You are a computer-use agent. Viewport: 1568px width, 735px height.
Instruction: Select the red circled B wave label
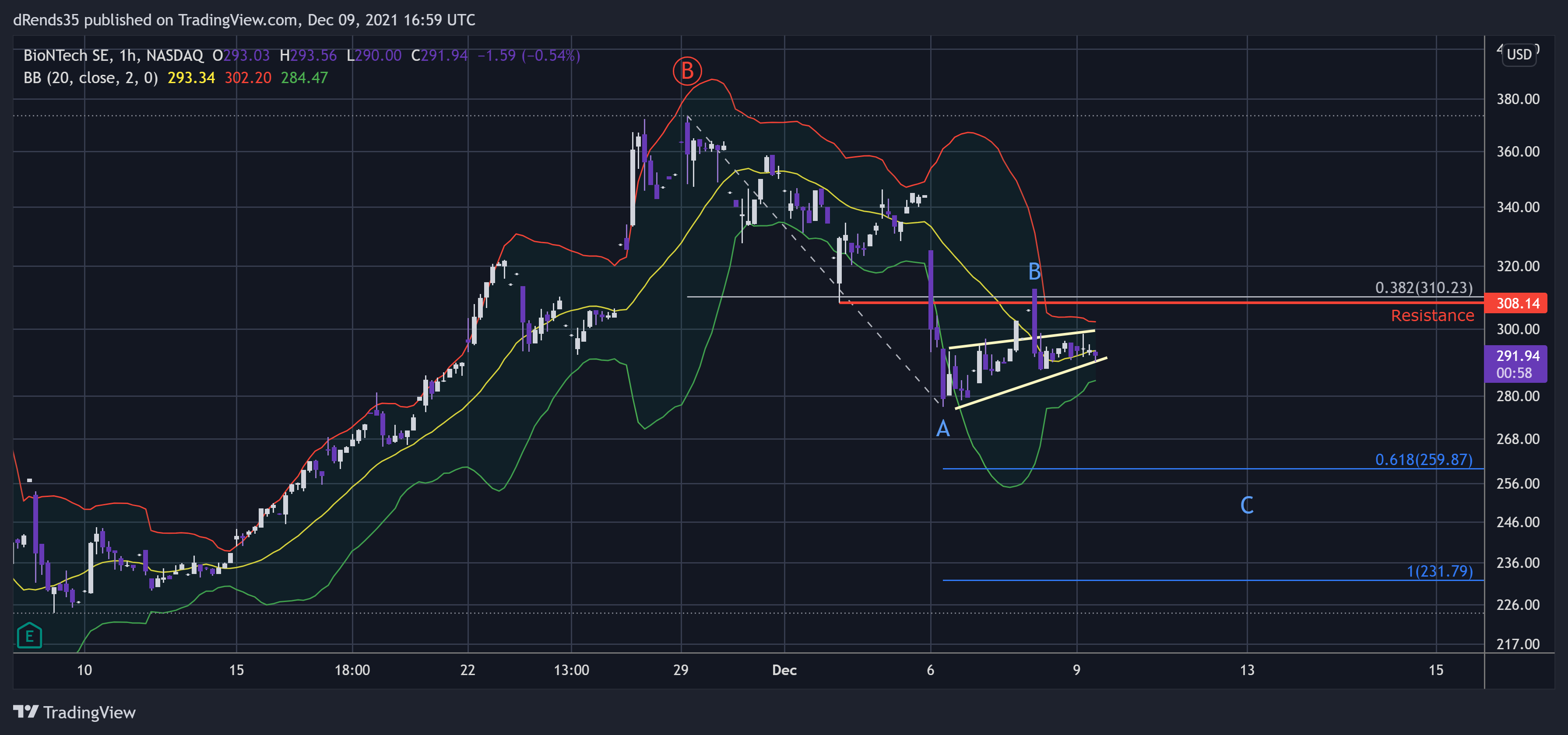687,70
